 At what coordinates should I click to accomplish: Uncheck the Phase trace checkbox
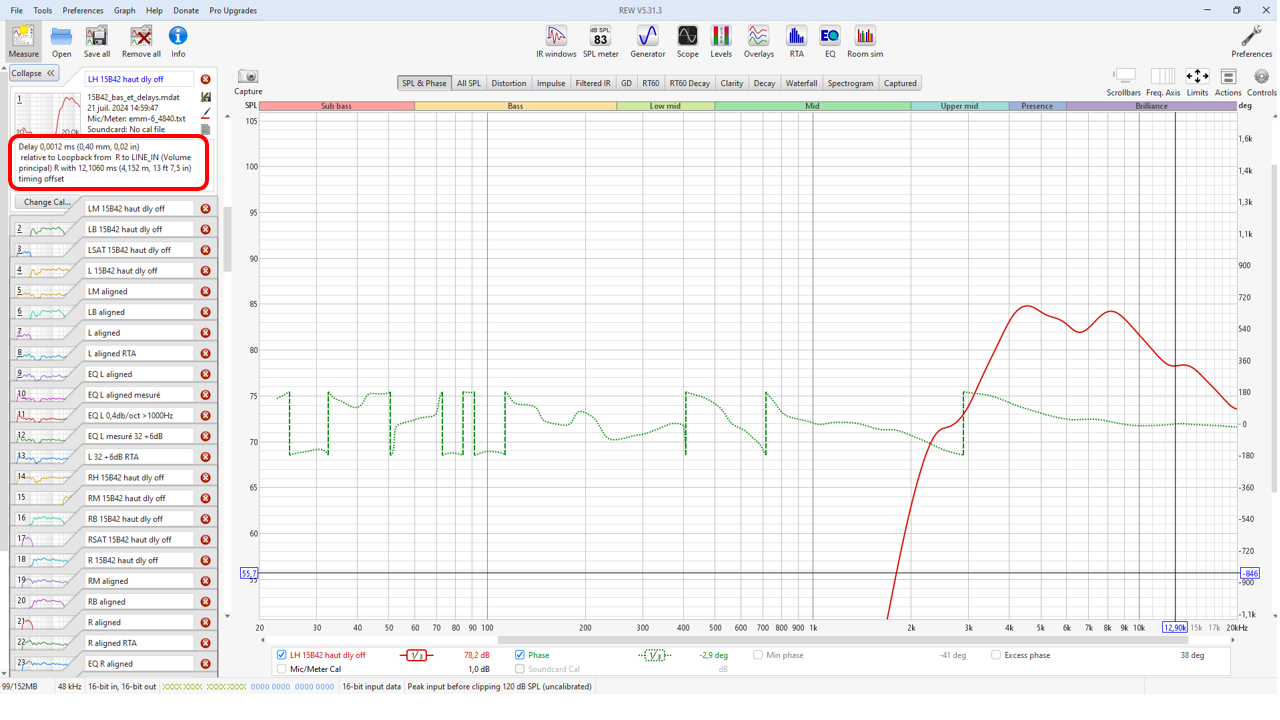point(520,656)
